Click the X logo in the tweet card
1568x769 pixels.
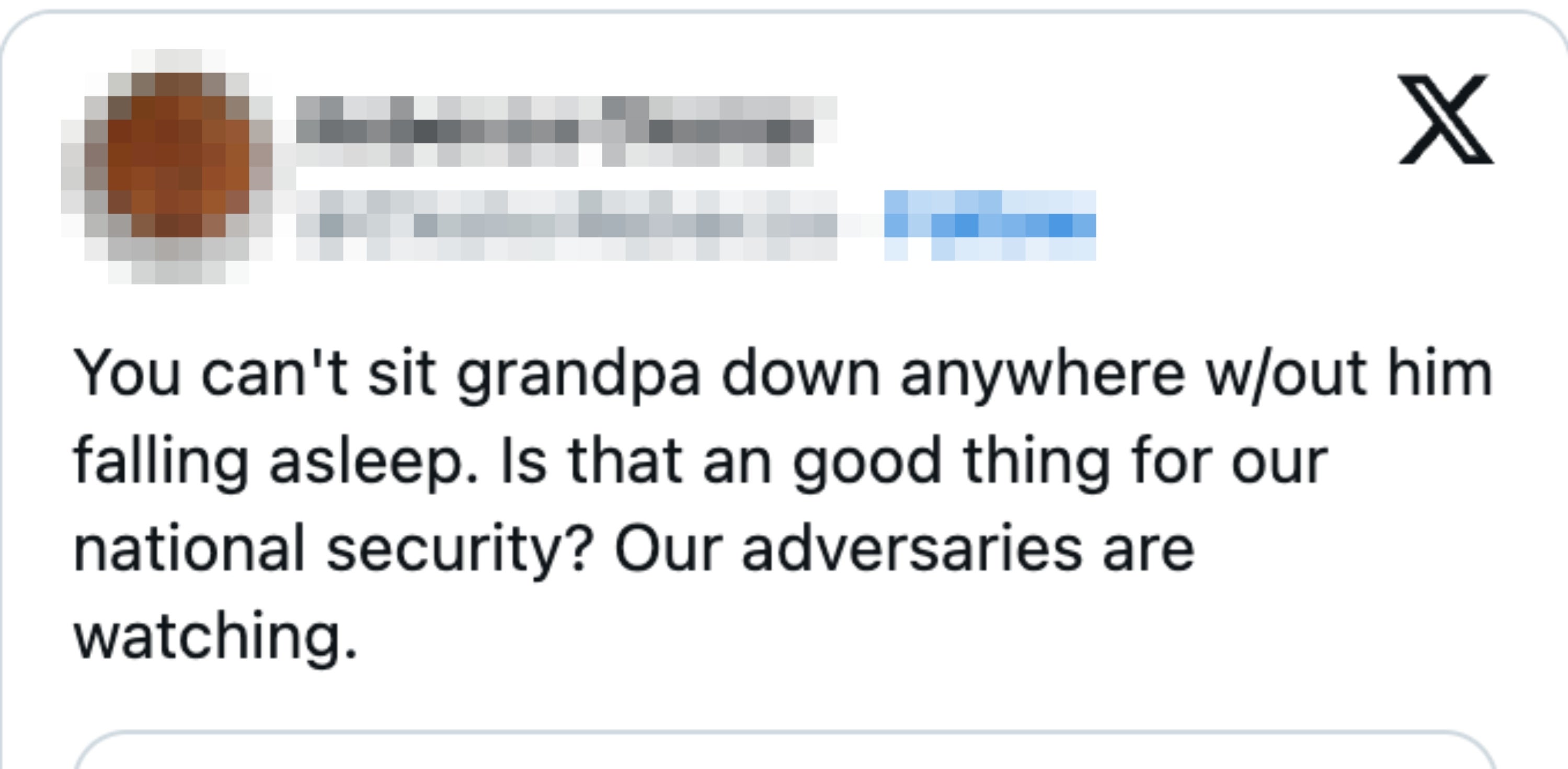(1446, 119)
